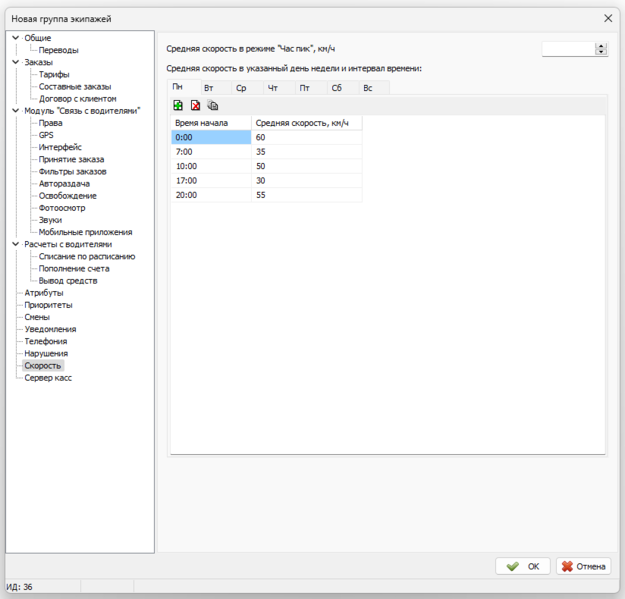The width and height of the screenshot is (625, 599).
Task: Click the rush hour speed input field
Action: pos(567,49)
